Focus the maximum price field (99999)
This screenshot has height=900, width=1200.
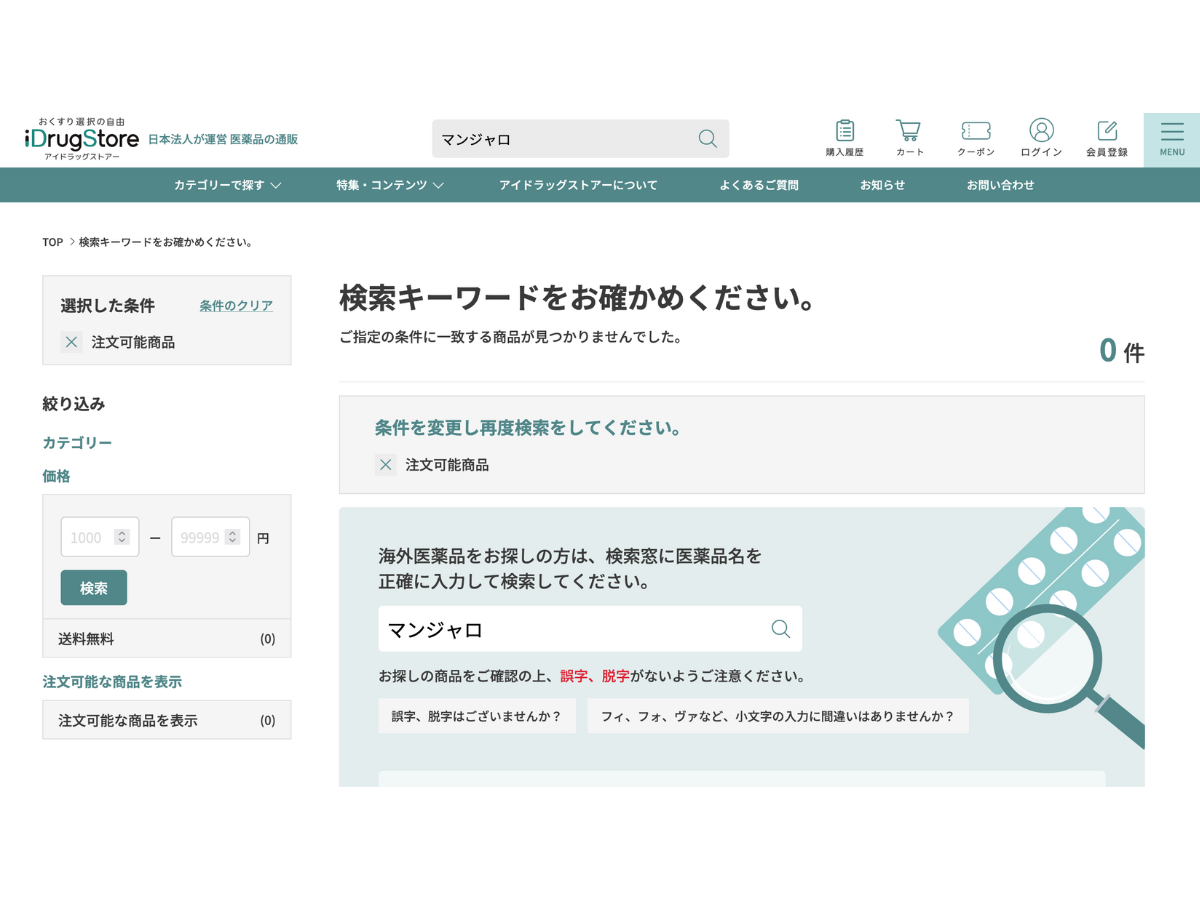click(x=211, y=537)
